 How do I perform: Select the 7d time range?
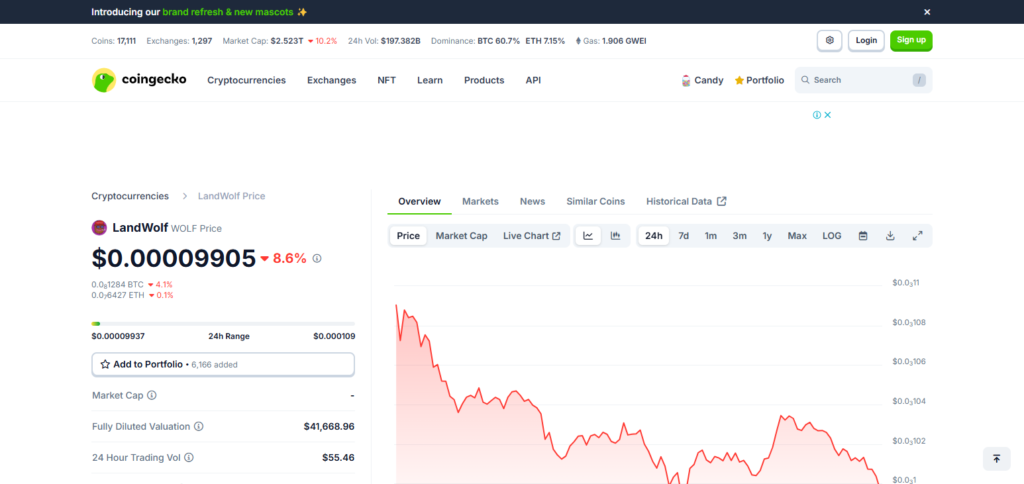(x=683, y=236)
